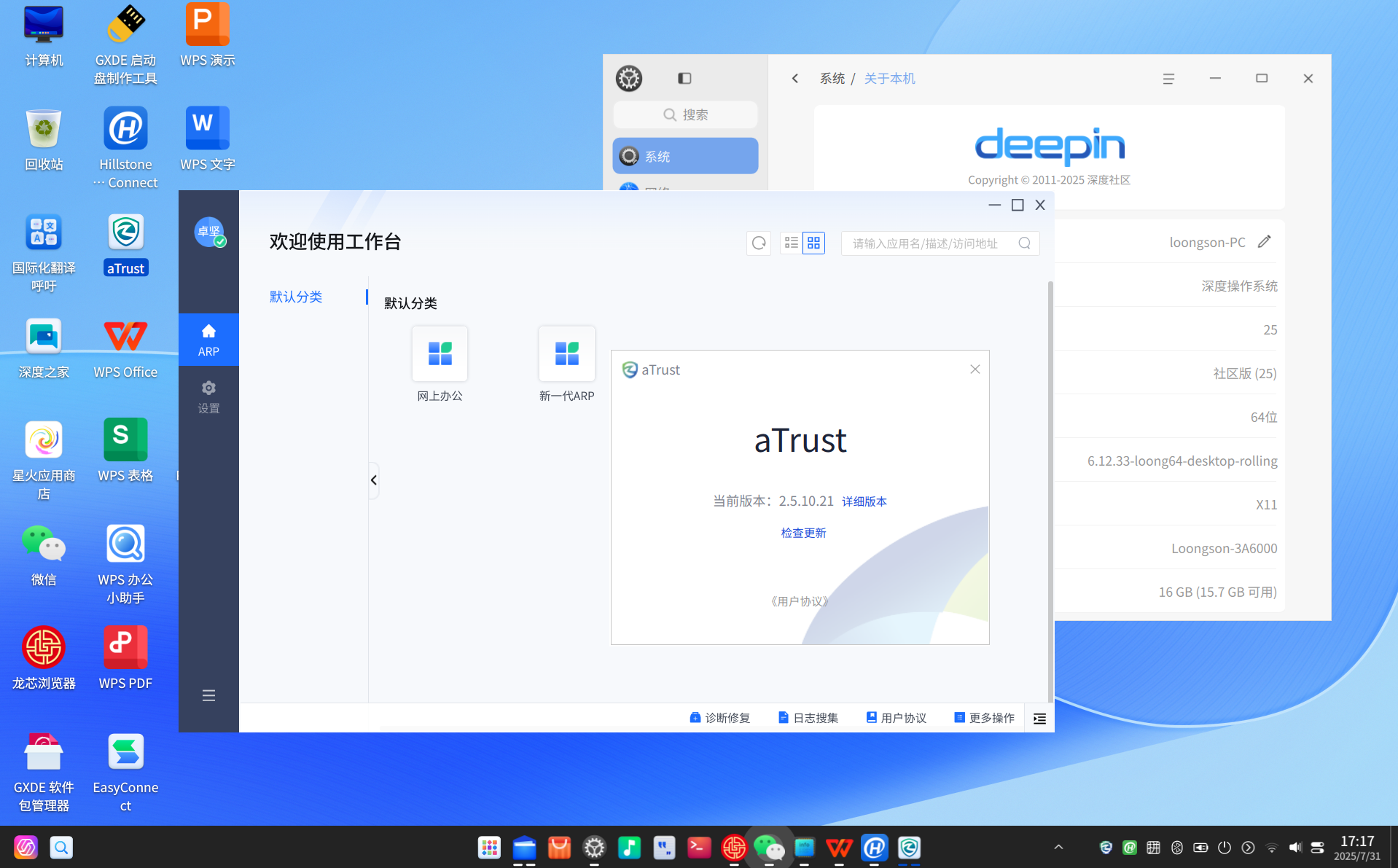This screenshot has width=1398, height=868.
Task: Open EasyConnect desktop icon
Action: point(125,773)
